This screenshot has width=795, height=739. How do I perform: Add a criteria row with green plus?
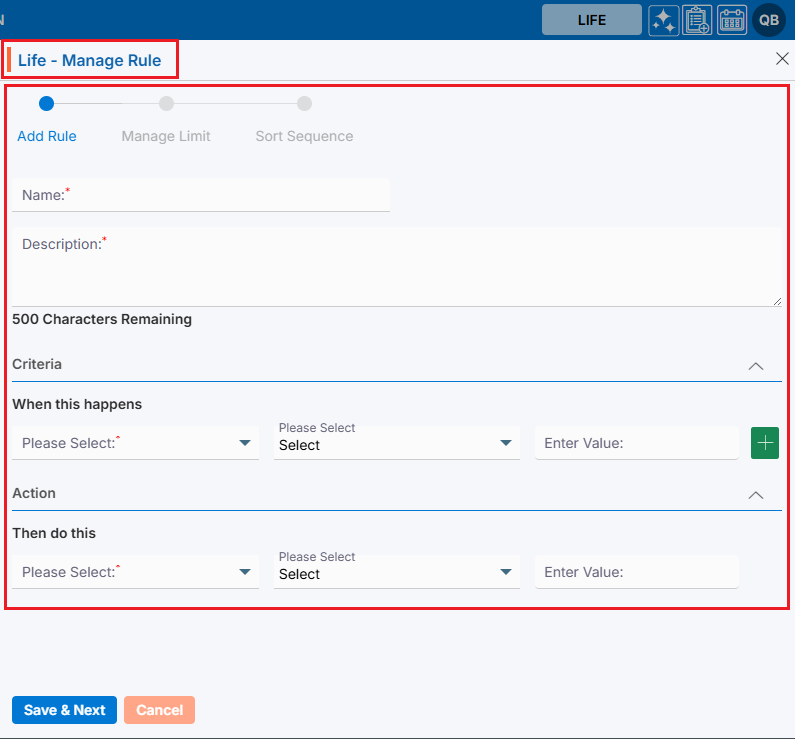coord(765,443)
